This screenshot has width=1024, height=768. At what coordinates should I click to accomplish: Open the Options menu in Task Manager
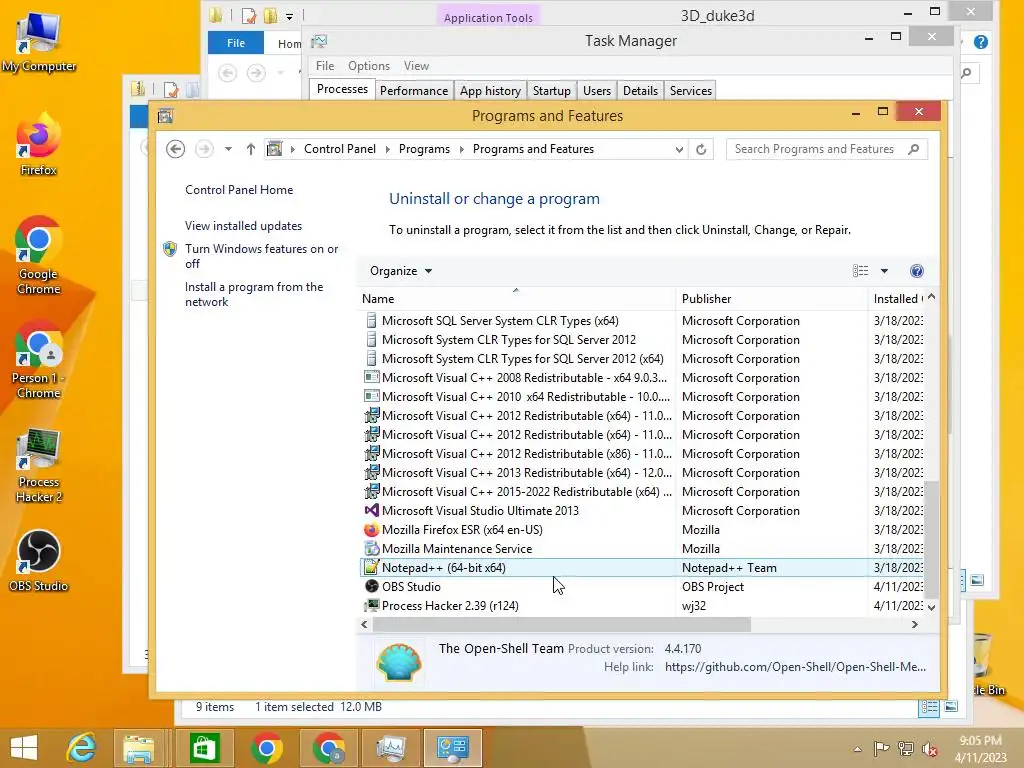pos(369,66)
